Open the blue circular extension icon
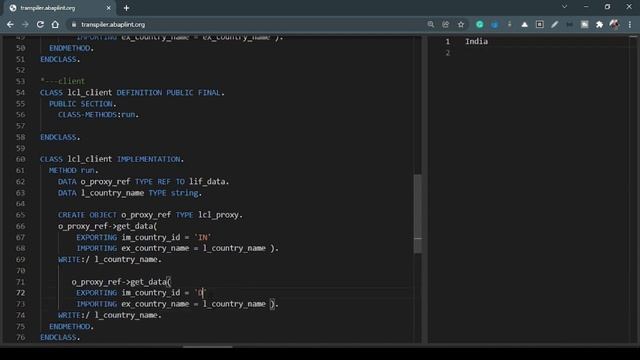 (495, 24)
